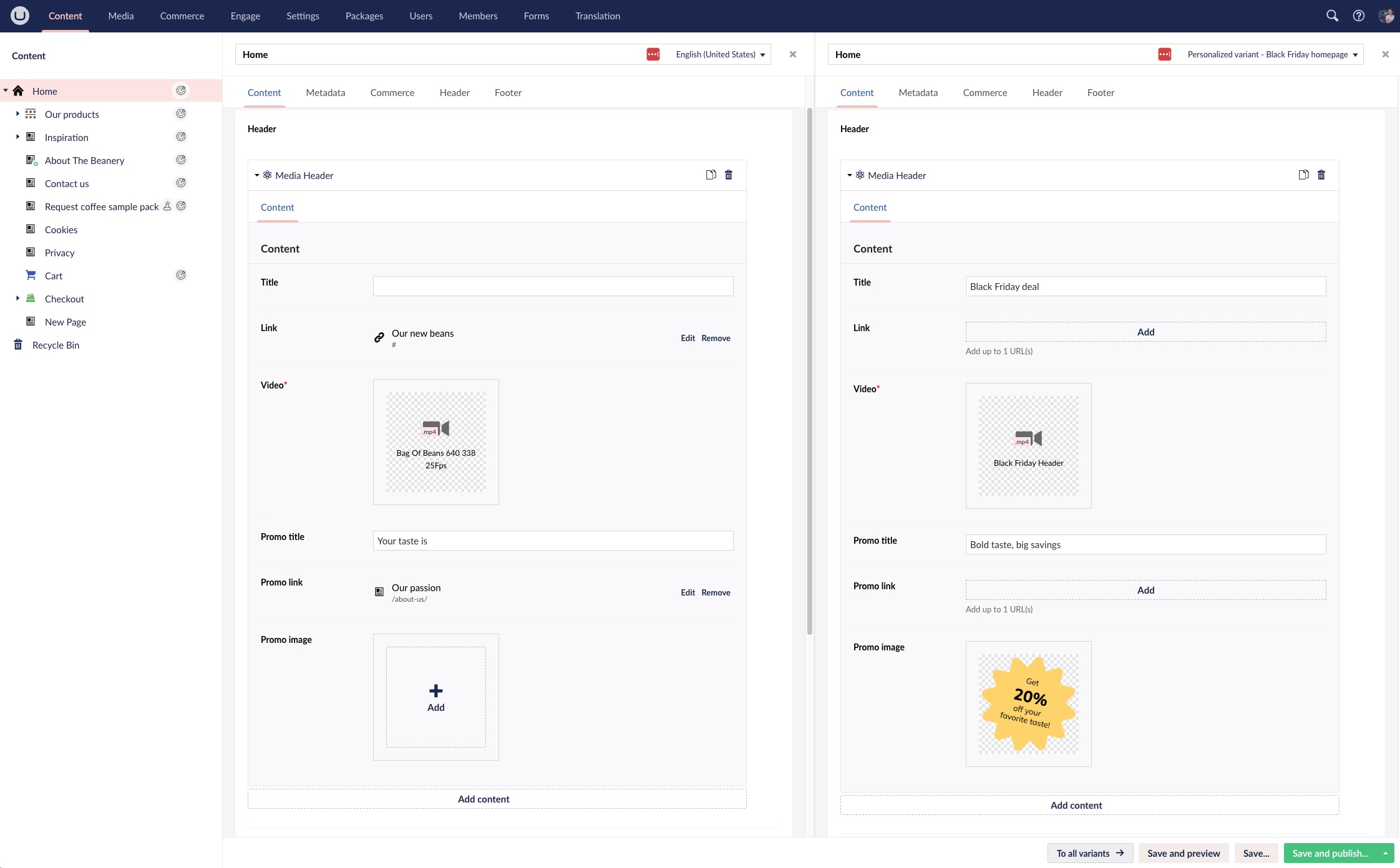Open the Recycle Bin
1400x868 pixels.
tap(56, 344)
